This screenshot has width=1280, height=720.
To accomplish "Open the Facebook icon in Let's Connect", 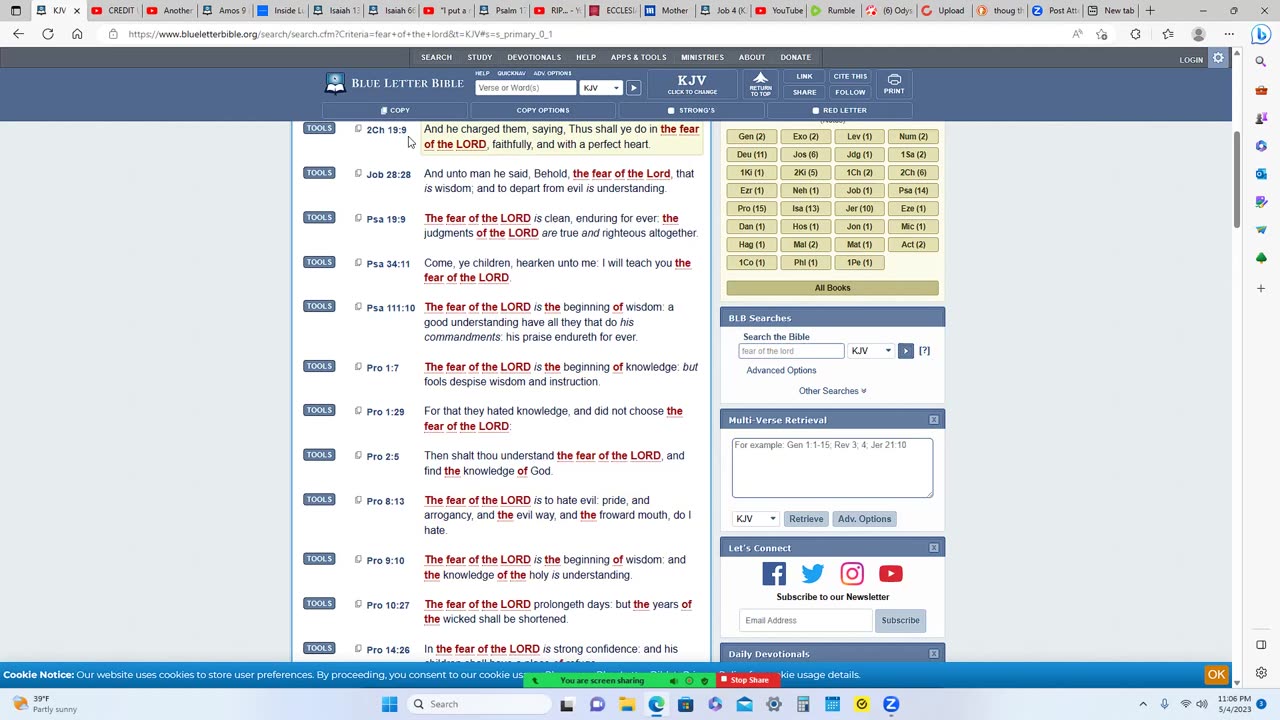I will [774, 573].
